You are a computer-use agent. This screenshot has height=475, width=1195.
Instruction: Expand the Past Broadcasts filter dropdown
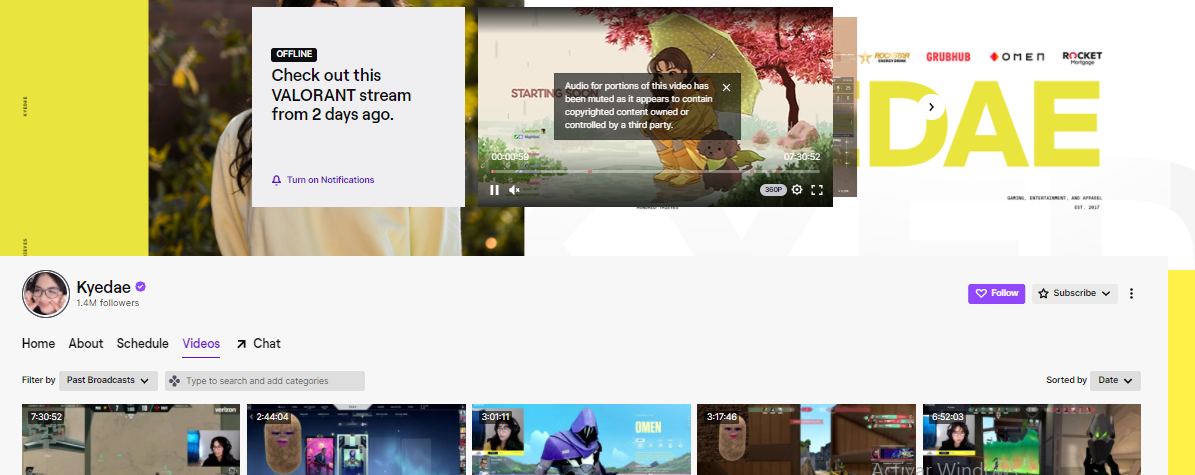108,380
